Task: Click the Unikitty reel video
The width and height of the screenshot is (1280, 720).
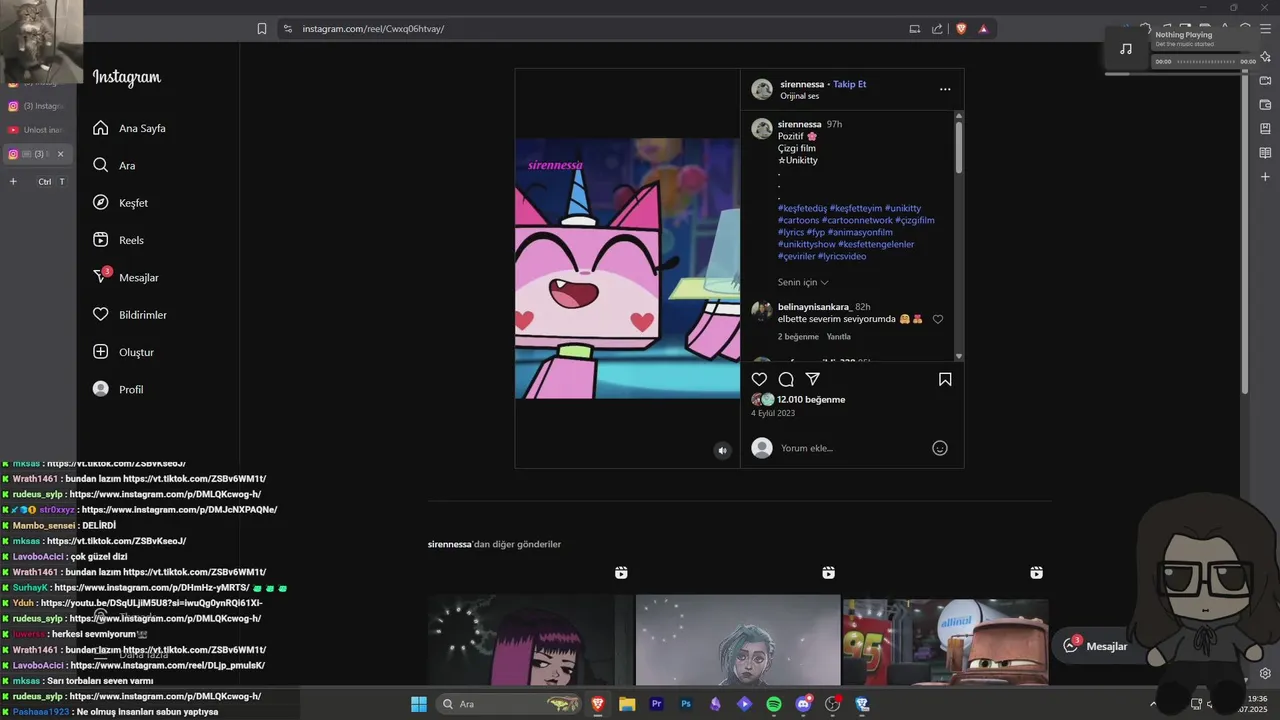Action: tap(627, 268)
